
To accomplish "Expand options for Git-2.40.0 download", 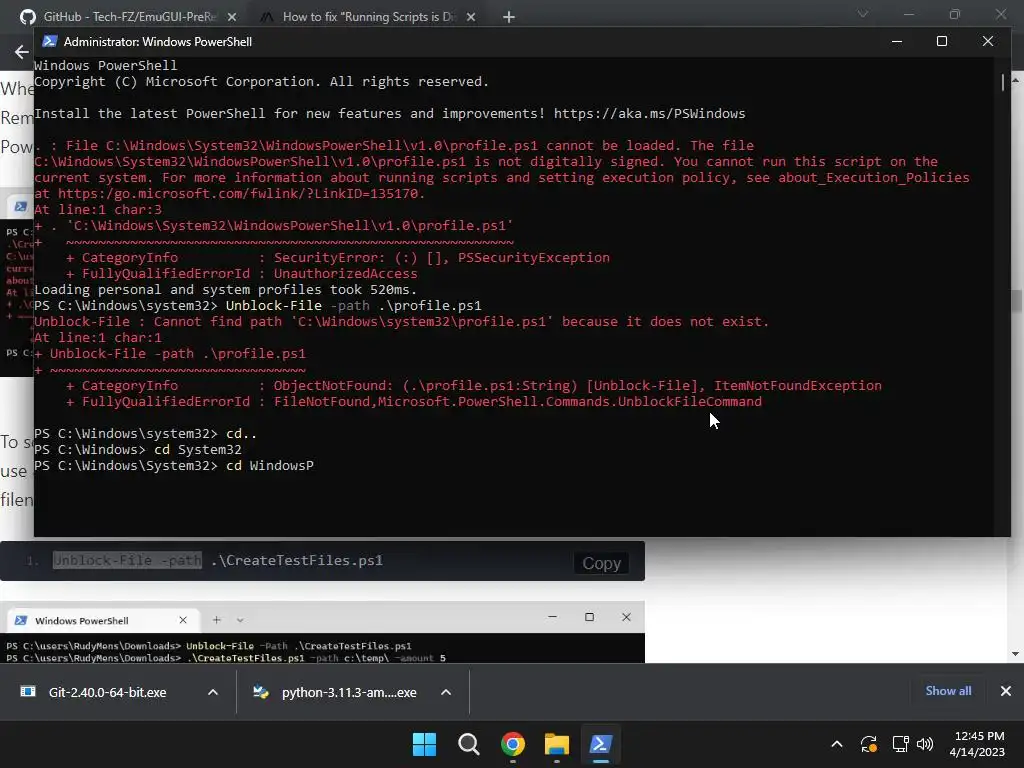I will coord(213,692).
